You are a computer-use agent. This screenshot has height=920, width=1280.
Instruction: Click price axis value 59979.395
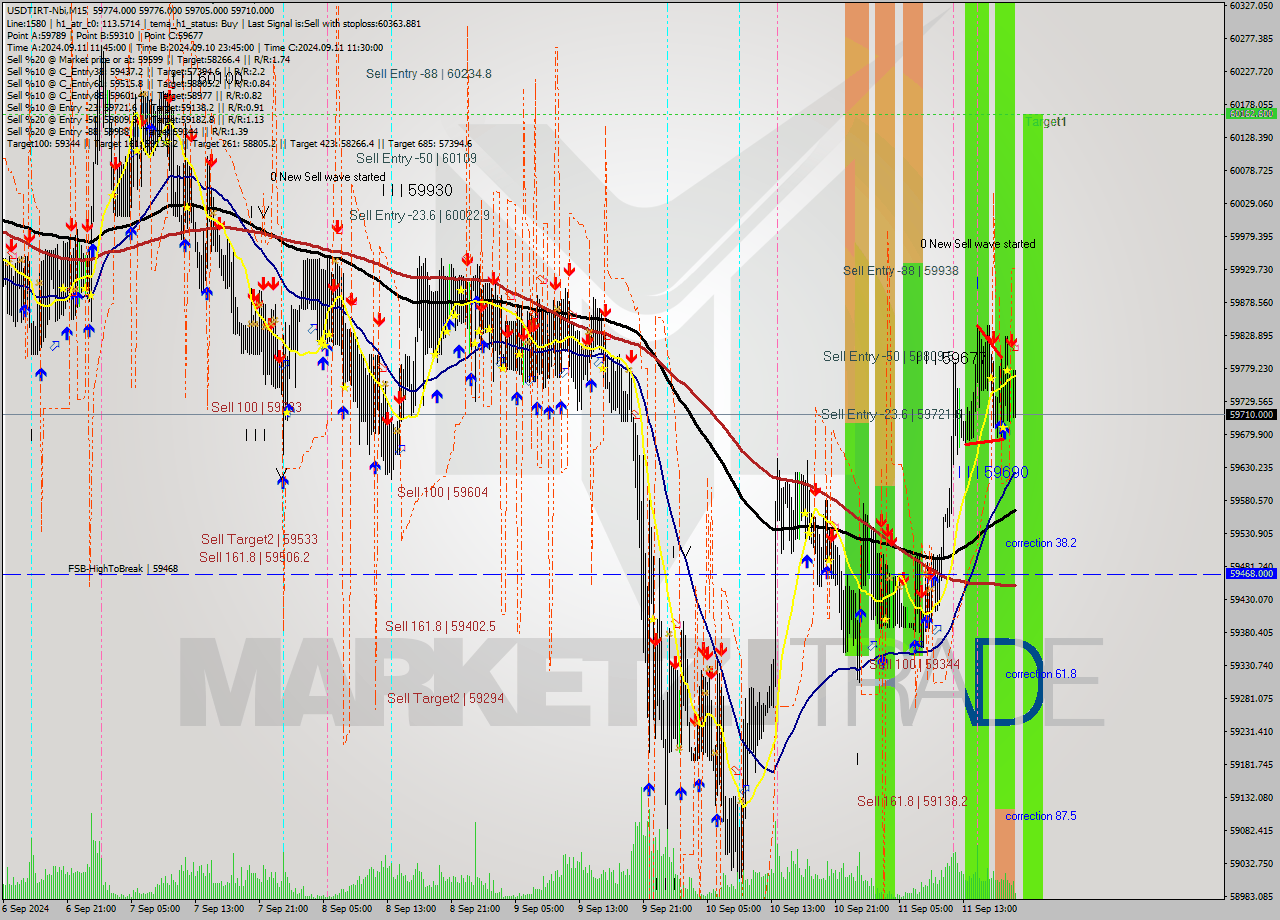(x=1251, y=236)
